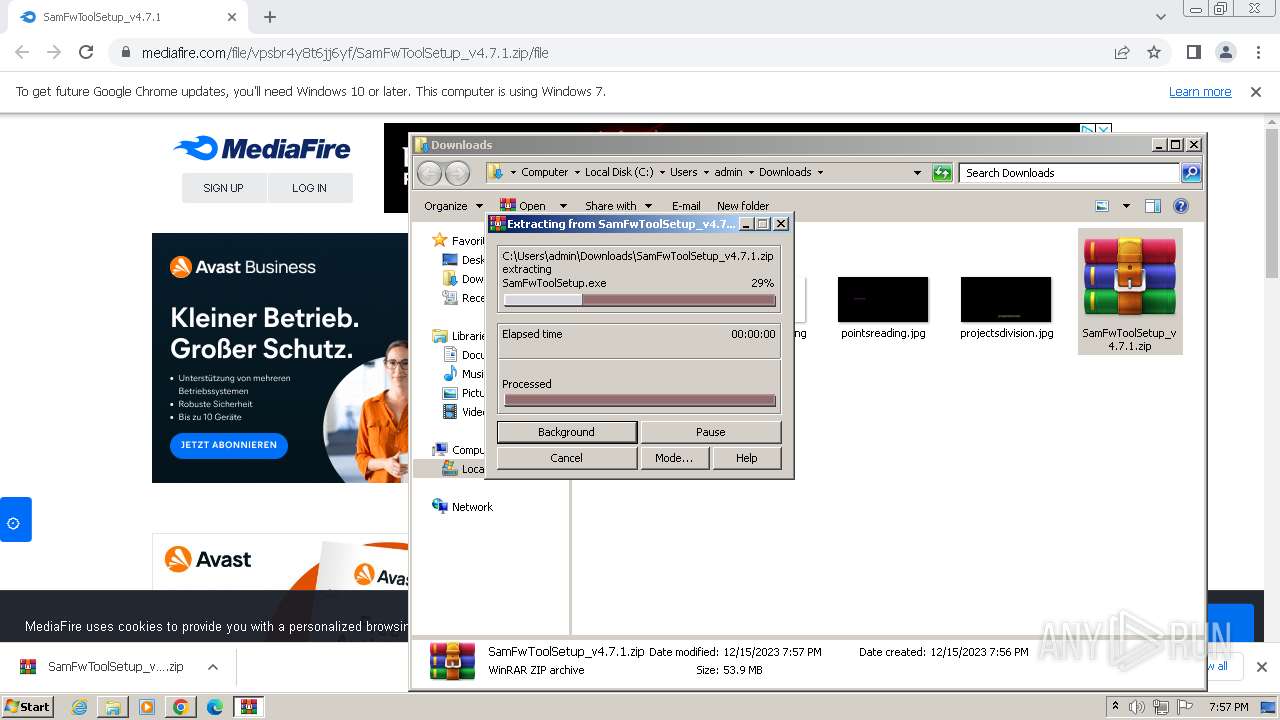Viewport: 1280px width, 720px height.
Task: Click SIGN UP on MediaFire
Action: (x=223, y=188)
